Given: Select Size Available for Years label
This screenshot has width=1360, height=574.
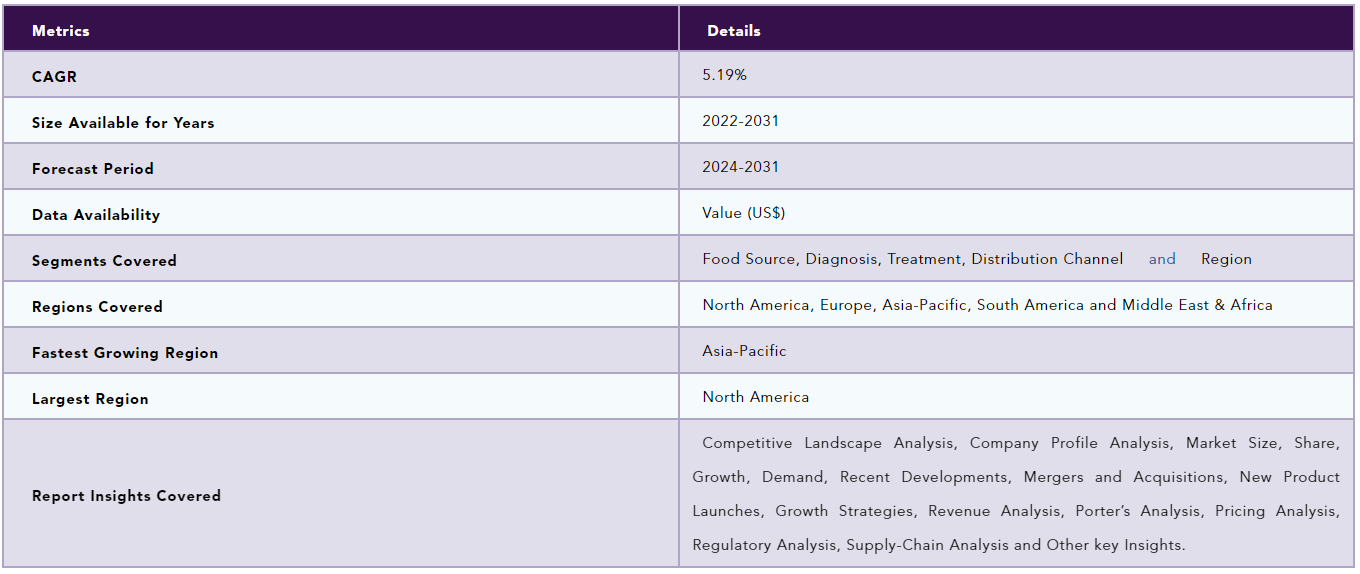Looking at the screenshot, I should (x=123, y=123).
